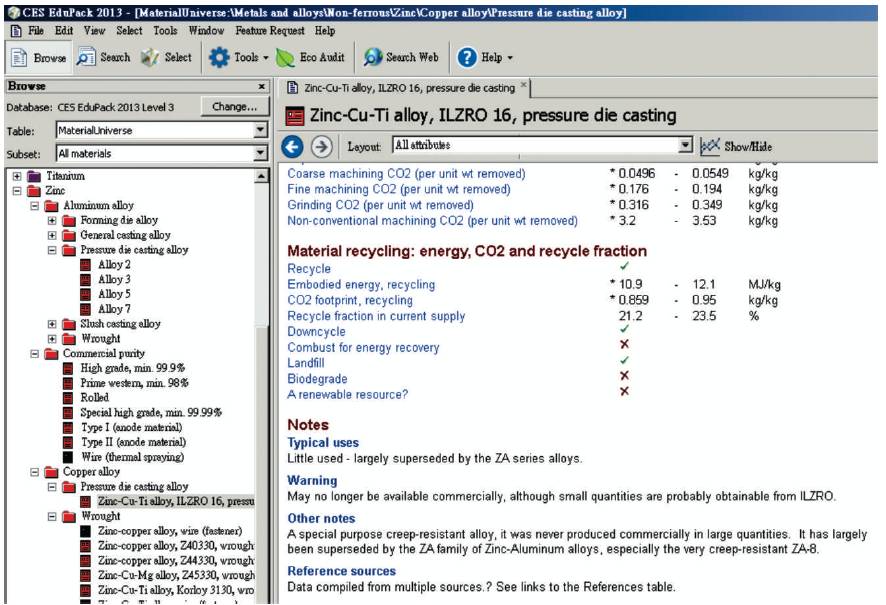Open Type I (anode material) record

click(x=132, y=427)
